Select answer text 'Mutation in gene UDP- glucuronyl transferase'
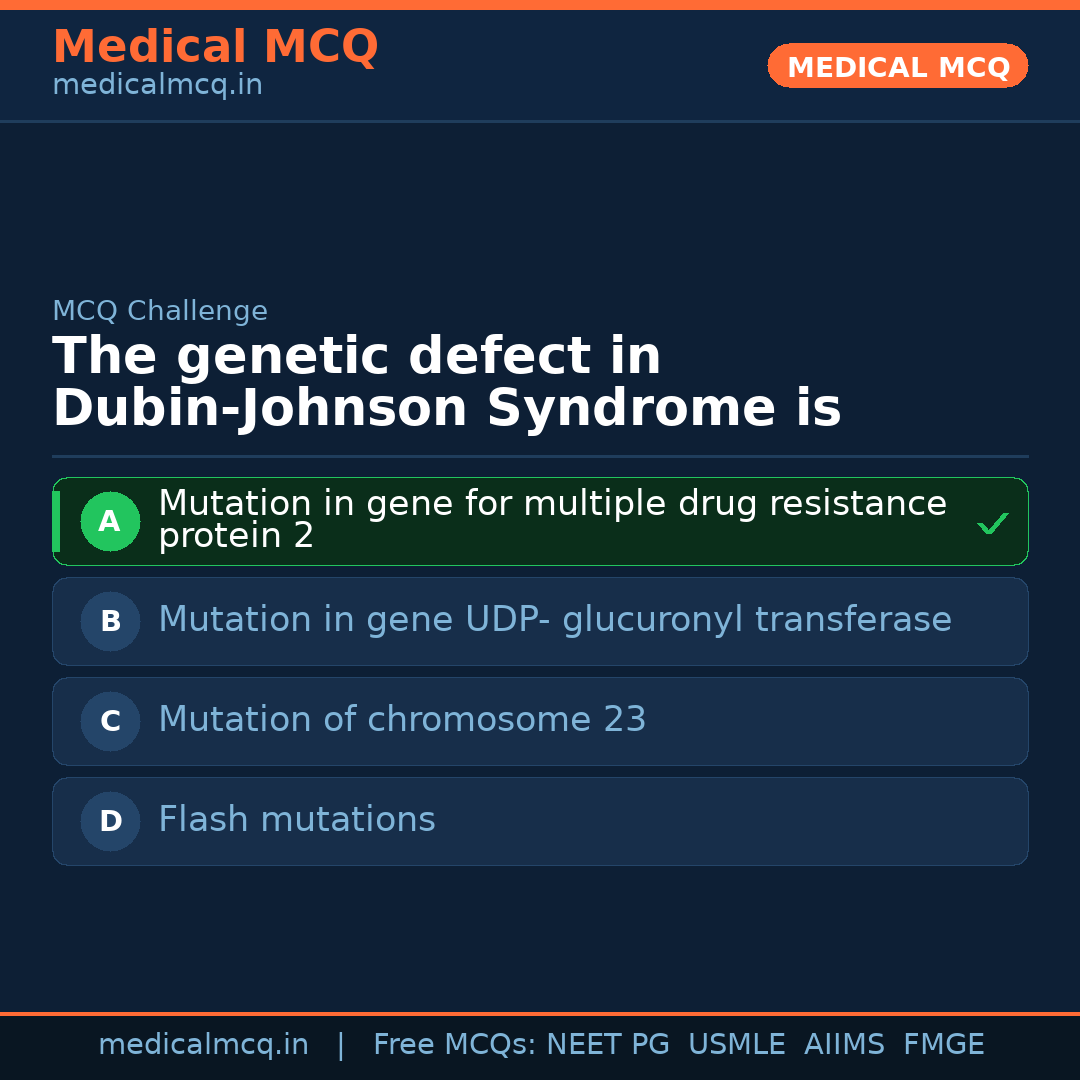 click(554, 620)
